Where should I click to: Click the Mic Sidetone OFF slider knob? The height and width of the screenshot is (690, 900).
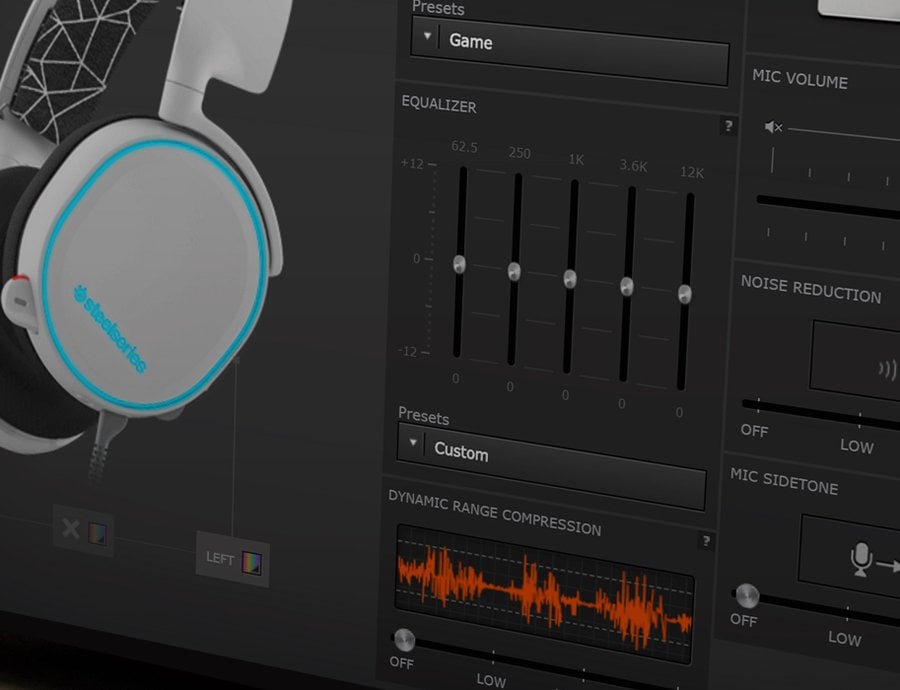(x=745, y=596)
